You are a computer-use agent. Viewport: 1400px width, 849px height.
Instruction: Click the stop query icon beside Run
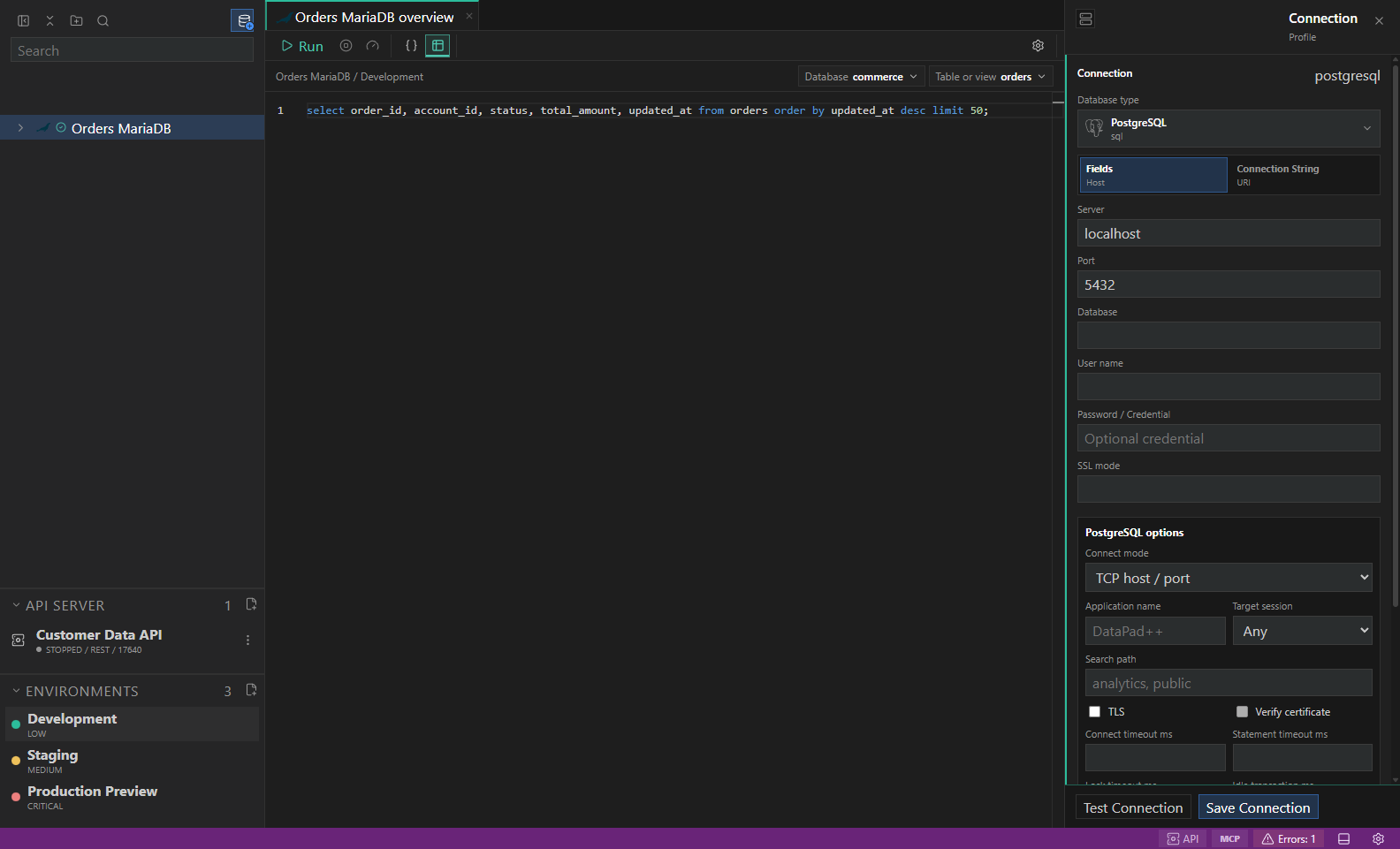pos(346,46)
